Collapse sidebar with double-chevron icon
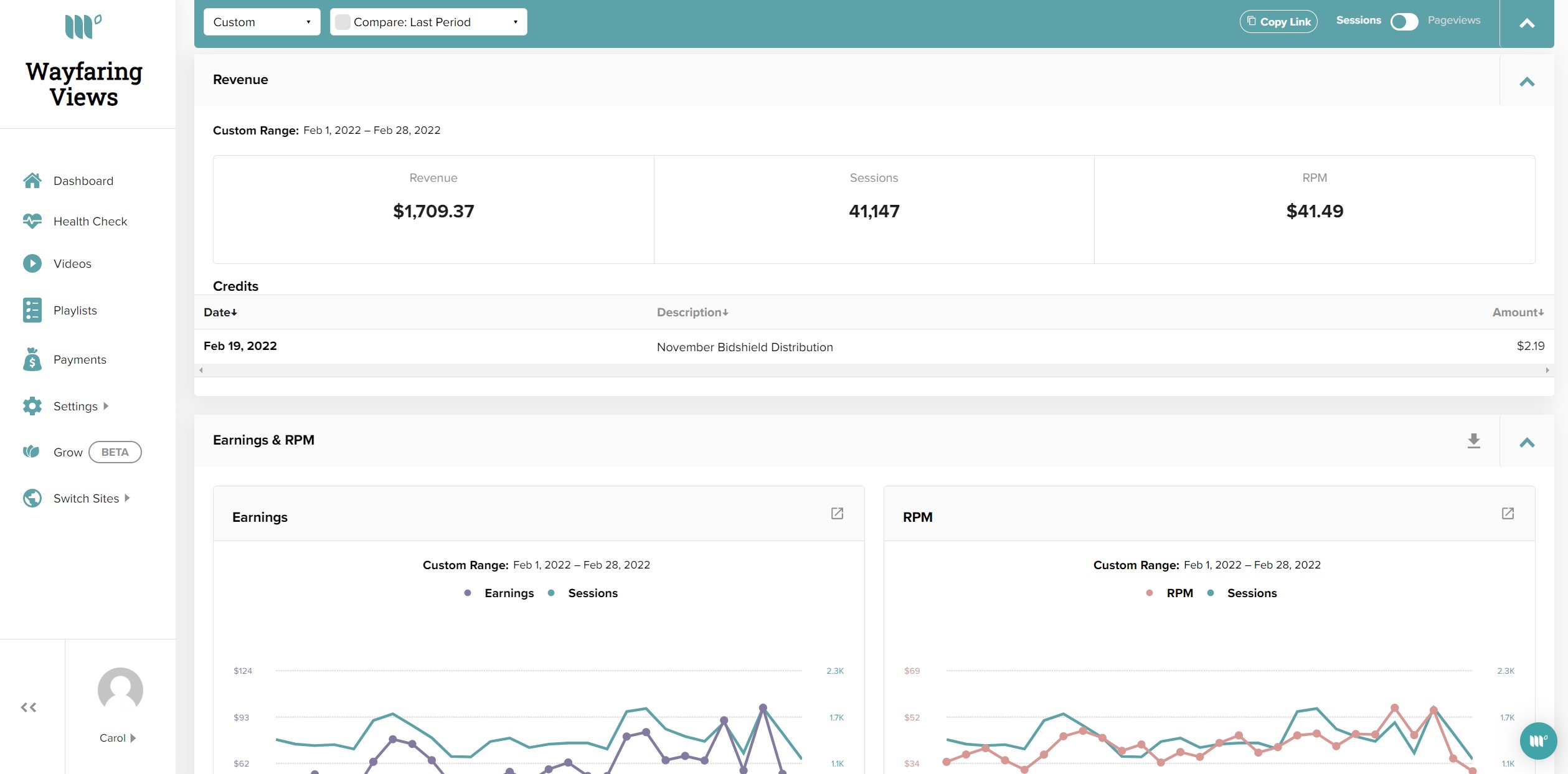 tap(29, 707)
